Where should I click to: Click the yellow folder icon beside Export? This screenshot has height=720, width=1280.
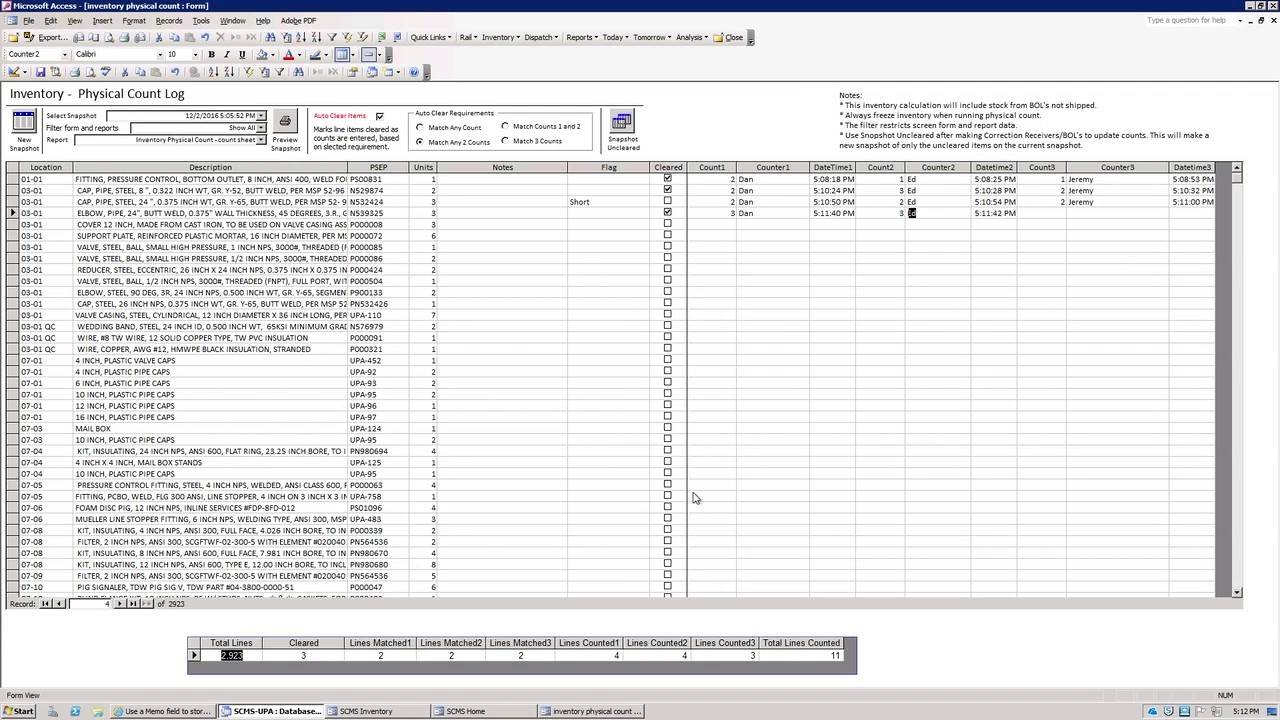click(x=13, y=37)
